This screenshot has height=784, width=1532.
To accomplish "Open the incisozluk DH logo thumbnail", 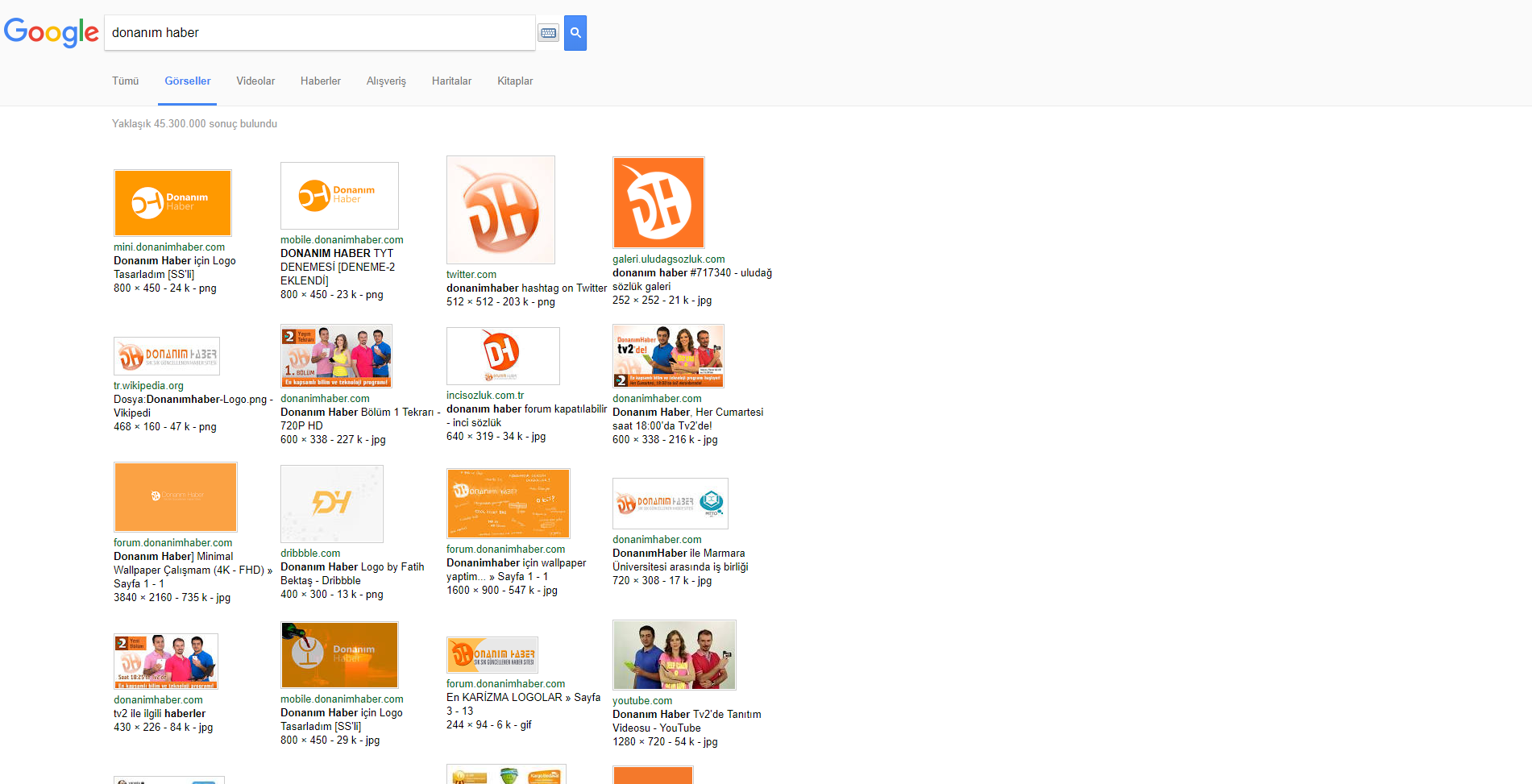I will [503, 356].
